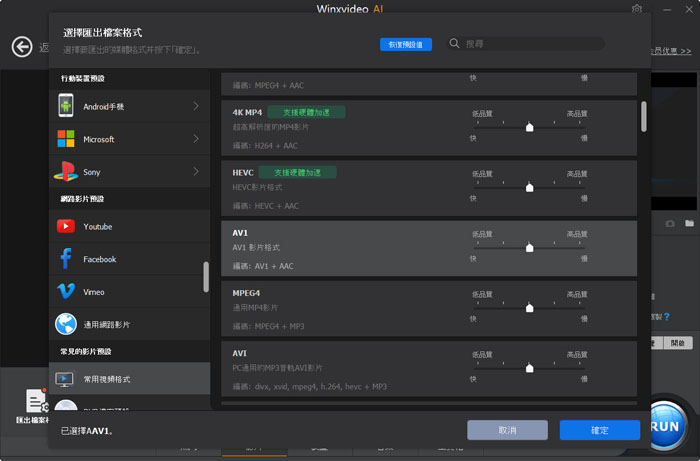Expand the Android手機 submenu chevron

tap(195, 105)
